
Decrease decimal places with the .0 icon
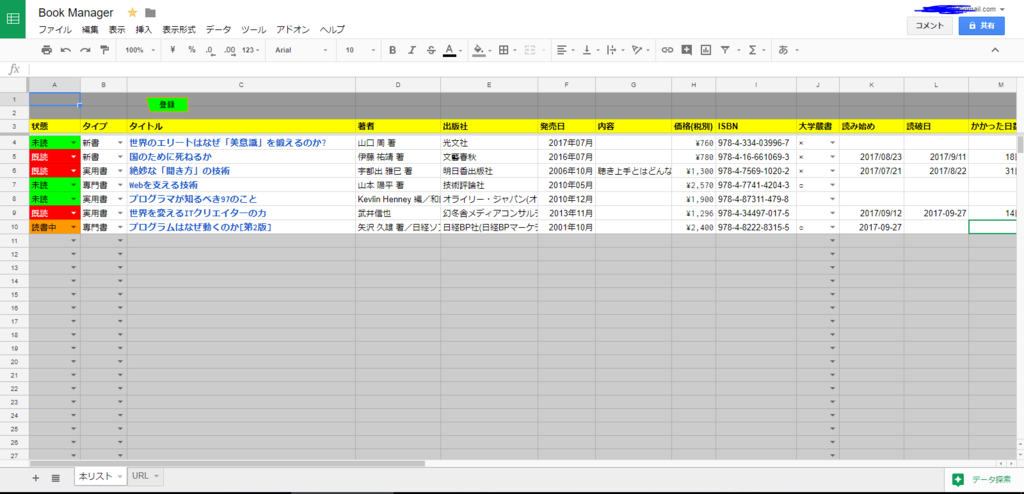[210, 50]
